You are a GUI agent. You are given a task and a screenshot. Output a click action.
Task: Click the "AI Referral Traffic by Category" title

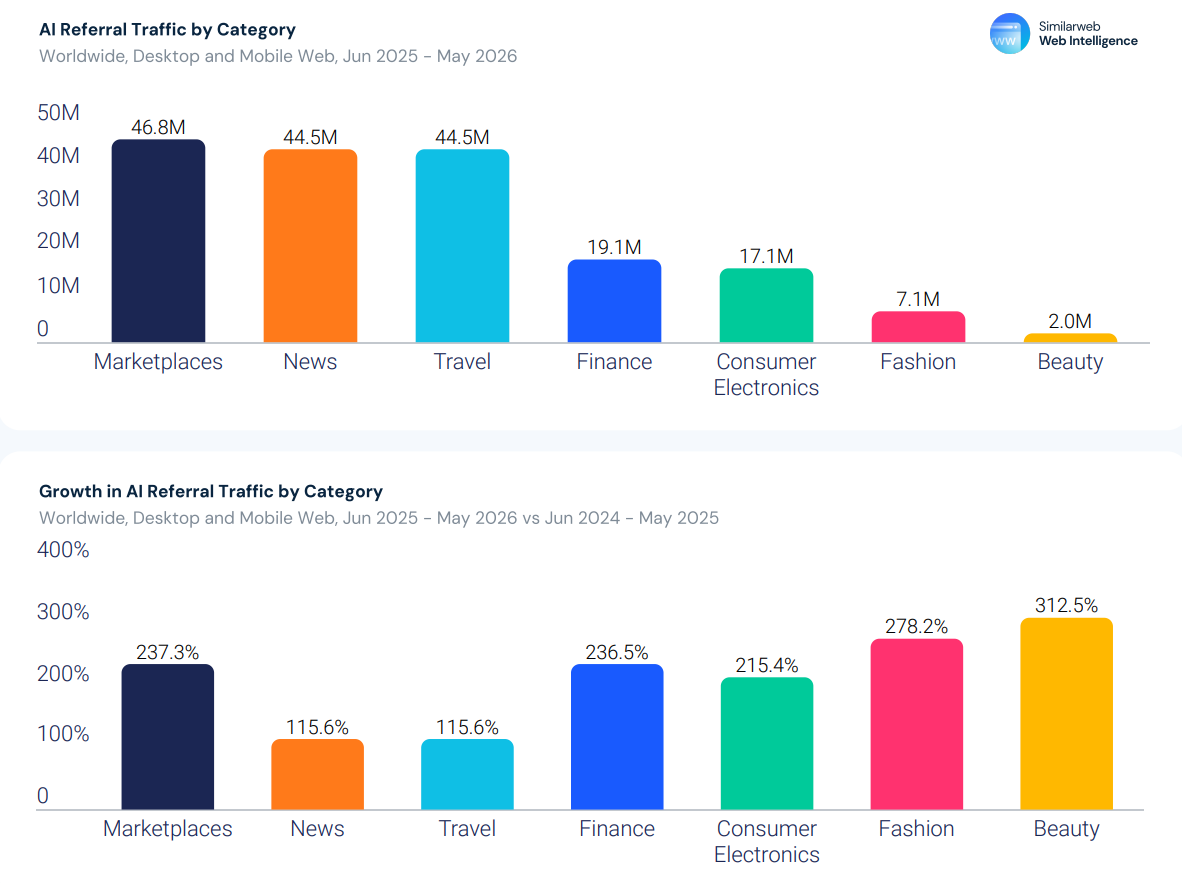pos(167,29)
